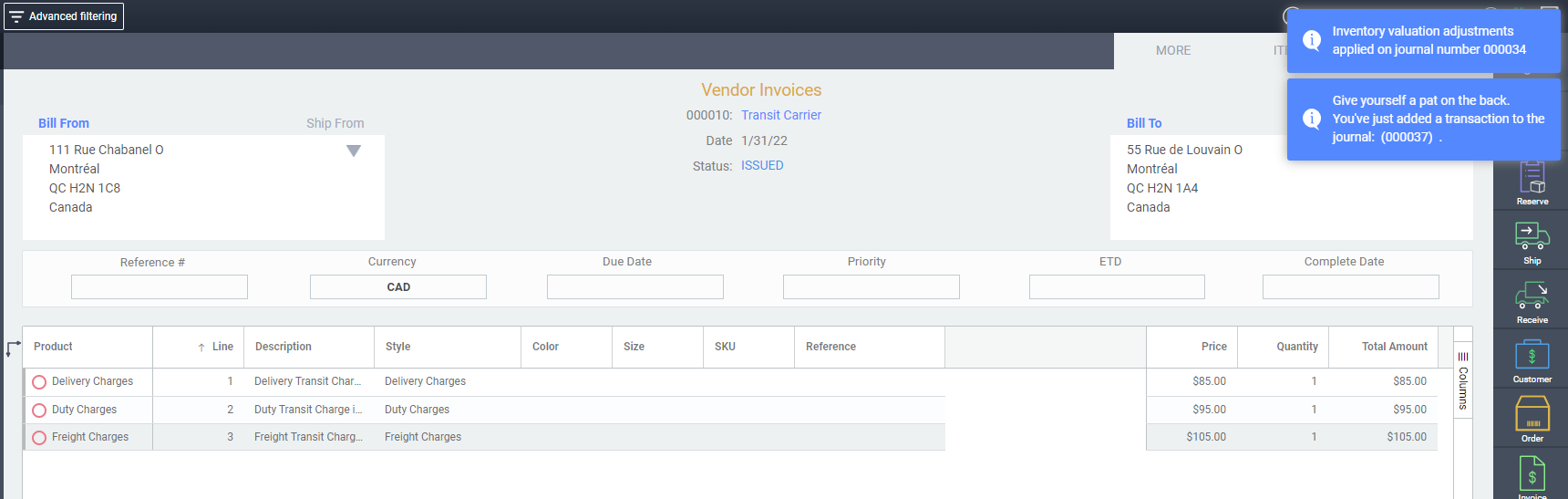Click the invoice date 1/31/22

[x=764, y=140]
